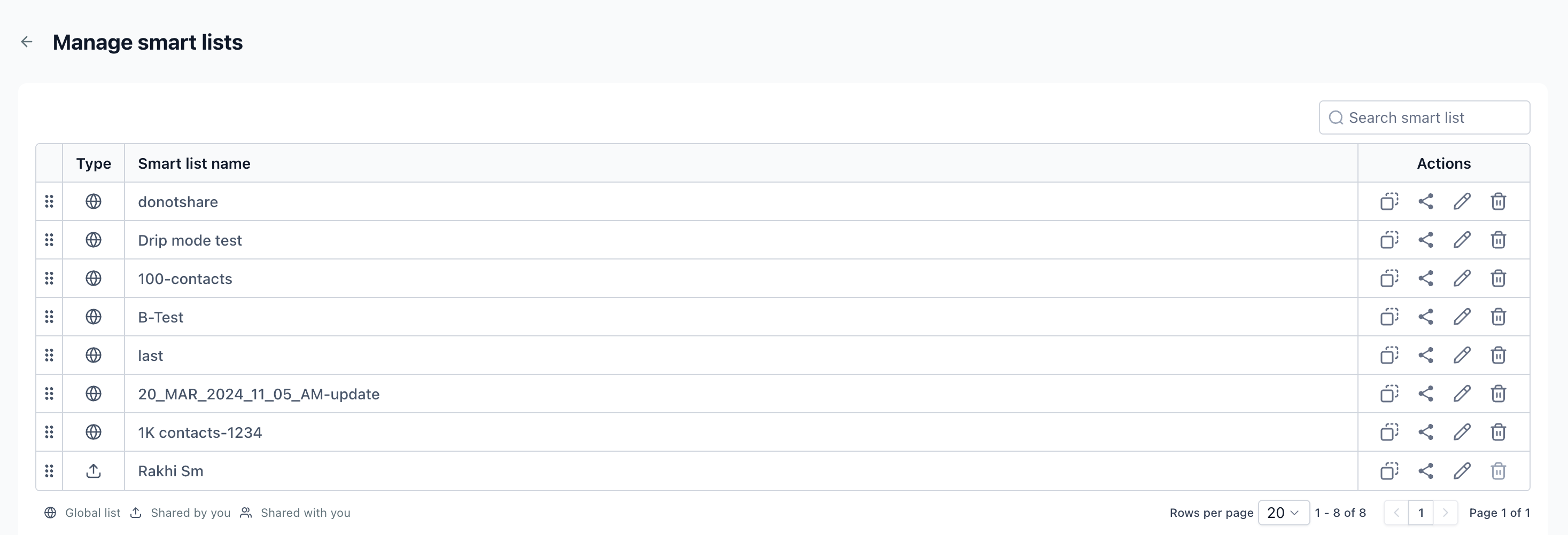The image size is (1568, 535).
Task: Click the Smart list name column header
Action: 194,163
